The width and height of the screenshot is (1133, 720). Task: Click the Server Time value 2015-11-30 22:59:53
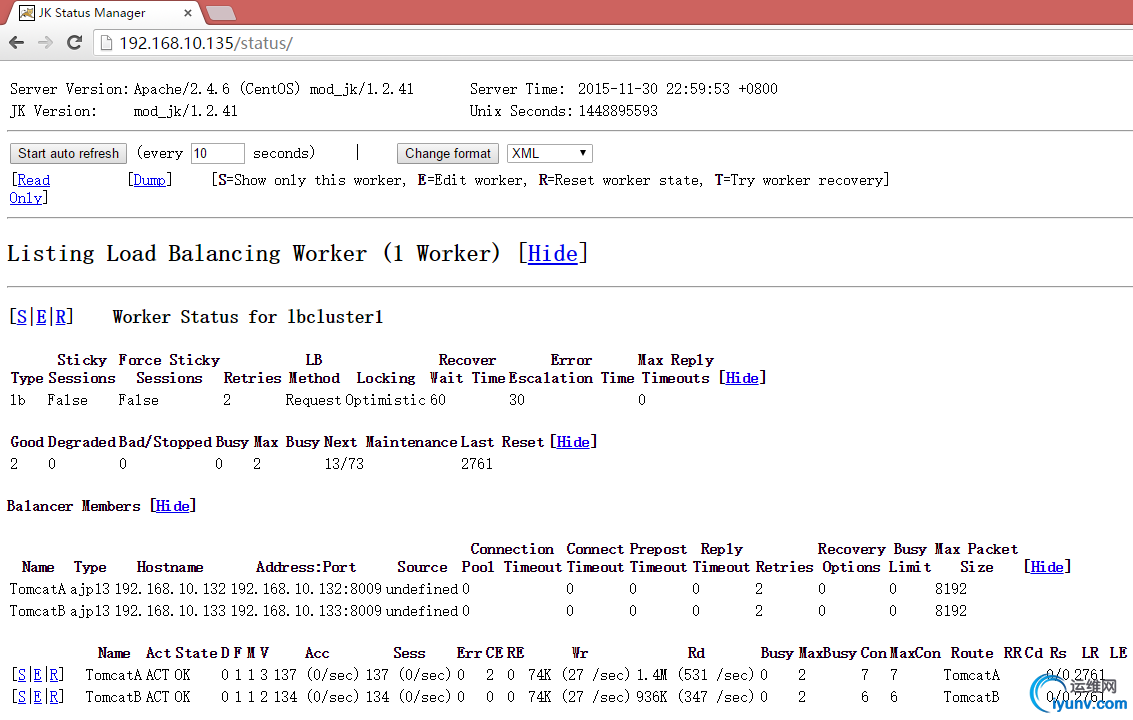[654, 89]
